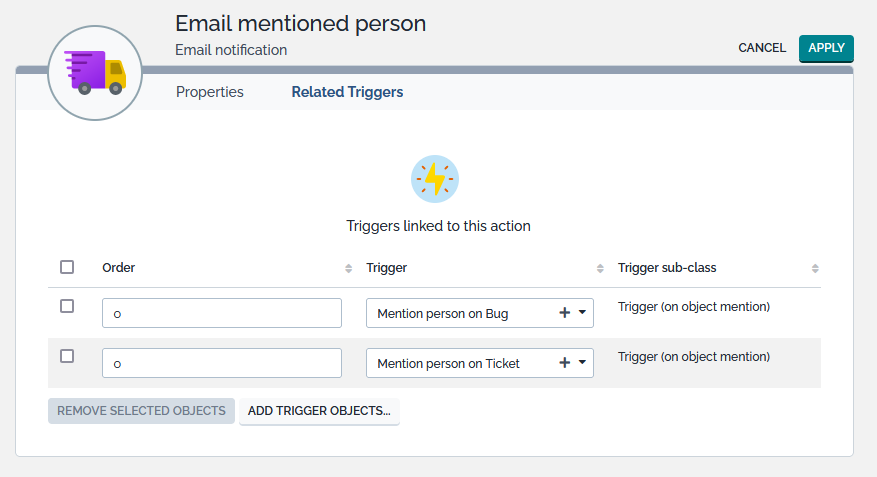Select the Related Triggers tab
The height and width of the screenshot is (477, 877).
coord(347,92)
